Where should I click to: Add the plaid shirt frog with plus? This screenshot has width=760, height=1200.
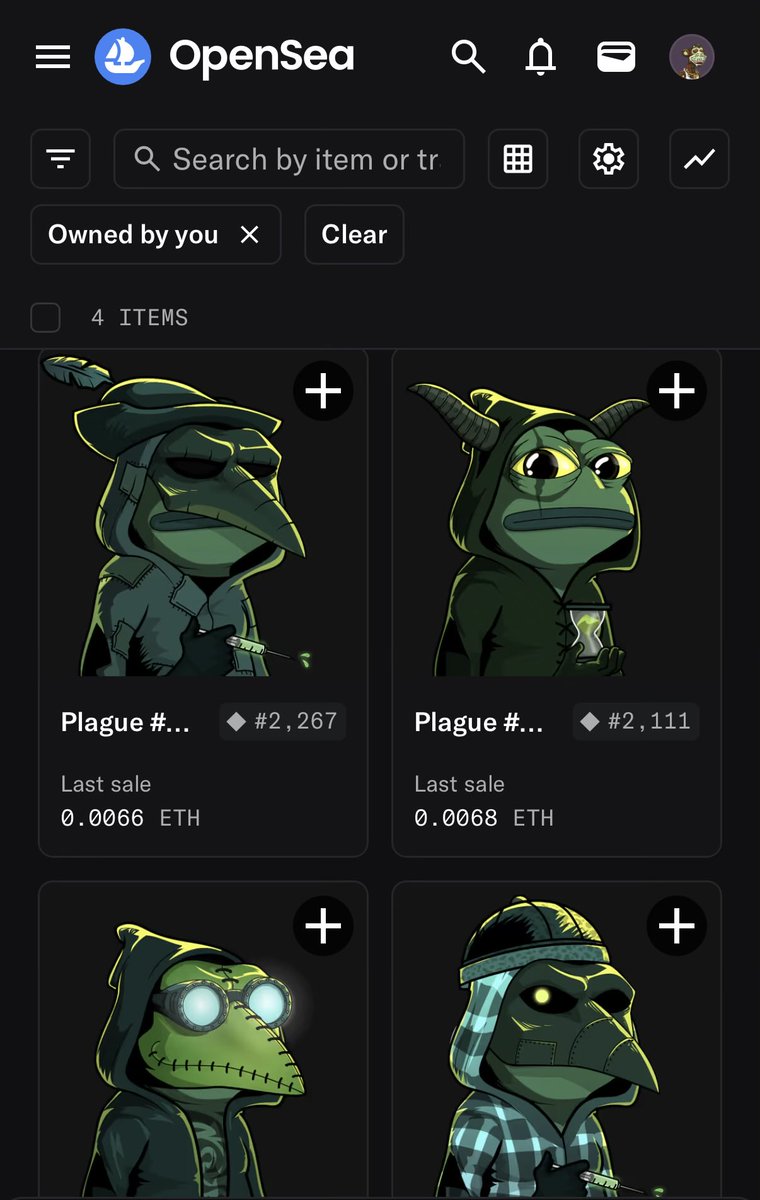[677, 927]
